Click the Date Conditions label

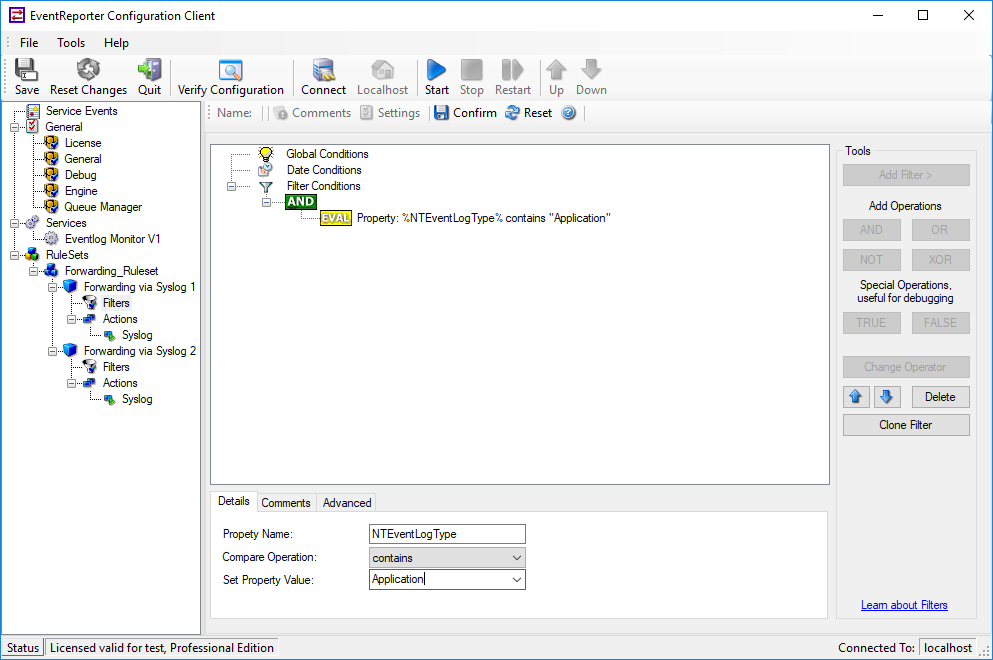point(324,170)
